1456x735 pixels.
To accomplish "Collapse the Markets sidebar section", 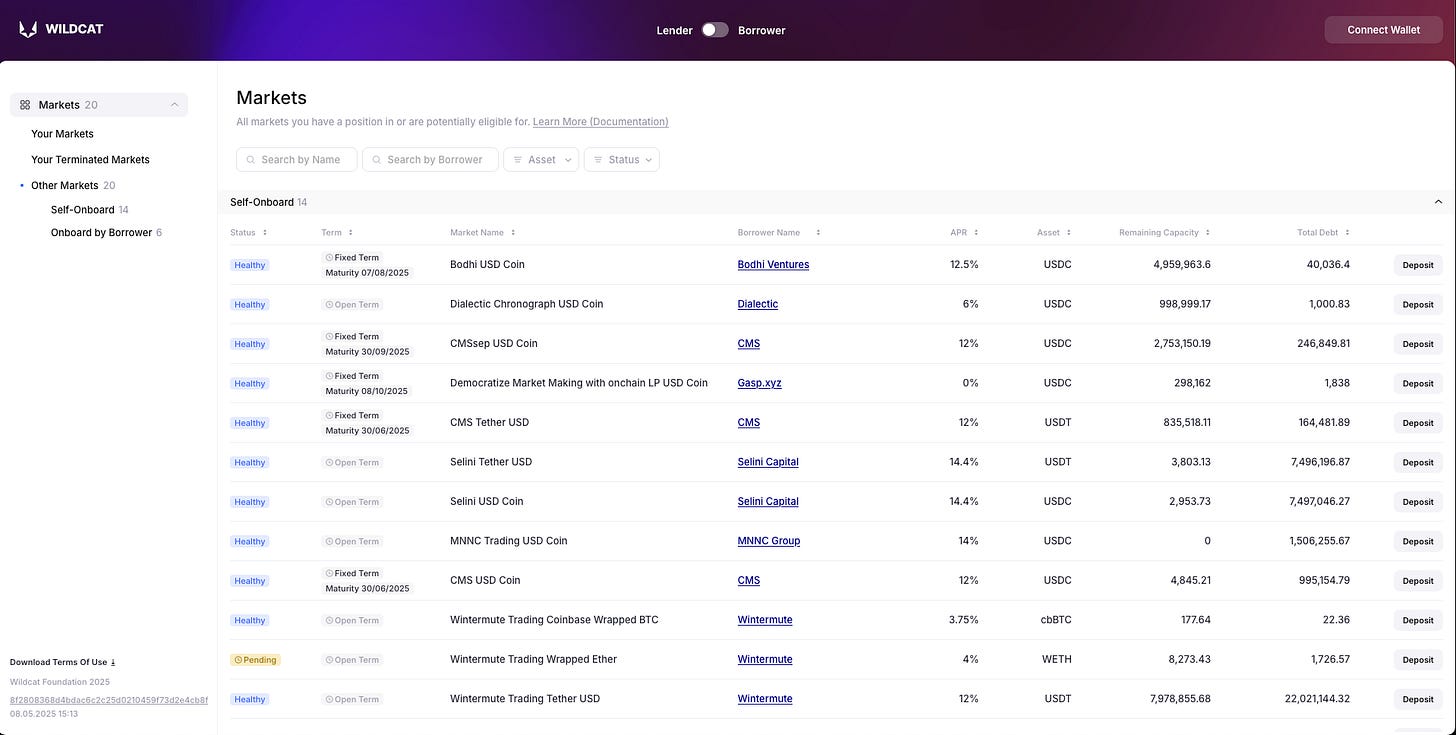I will (x=175, y=105).
